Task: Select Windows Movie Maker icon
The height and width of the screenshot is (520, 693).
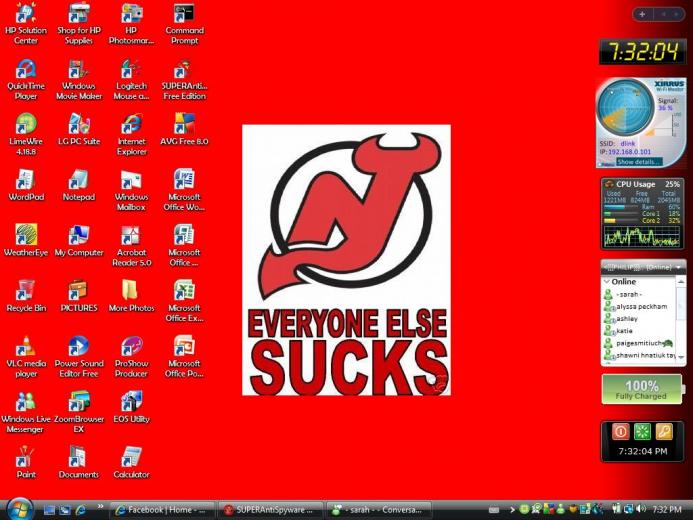Action: pyautogui.click(x=79, y=80)
